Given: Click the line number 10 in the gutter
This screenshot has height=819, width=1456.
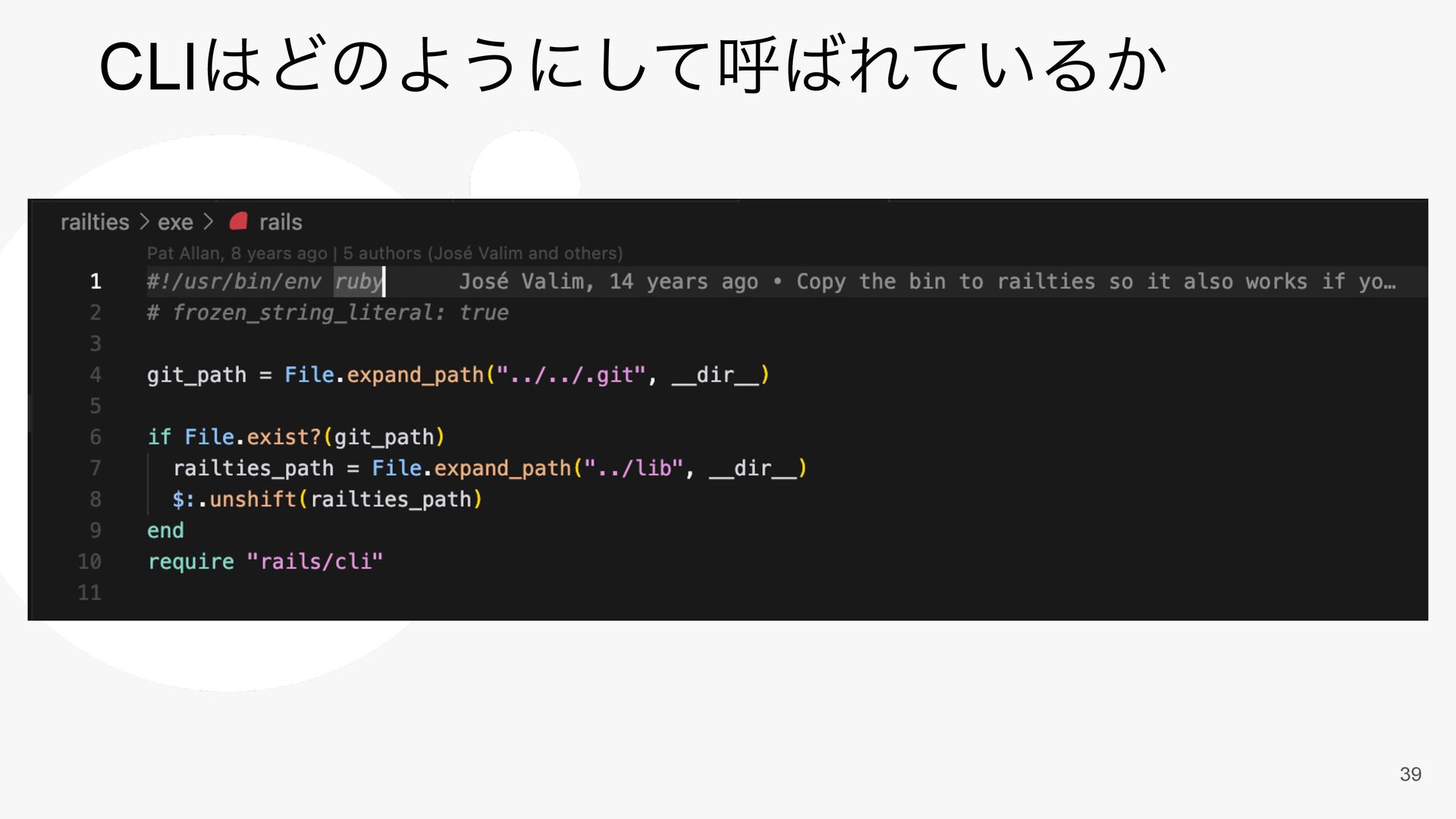Looking at the screenshot, I should [89, 561].
